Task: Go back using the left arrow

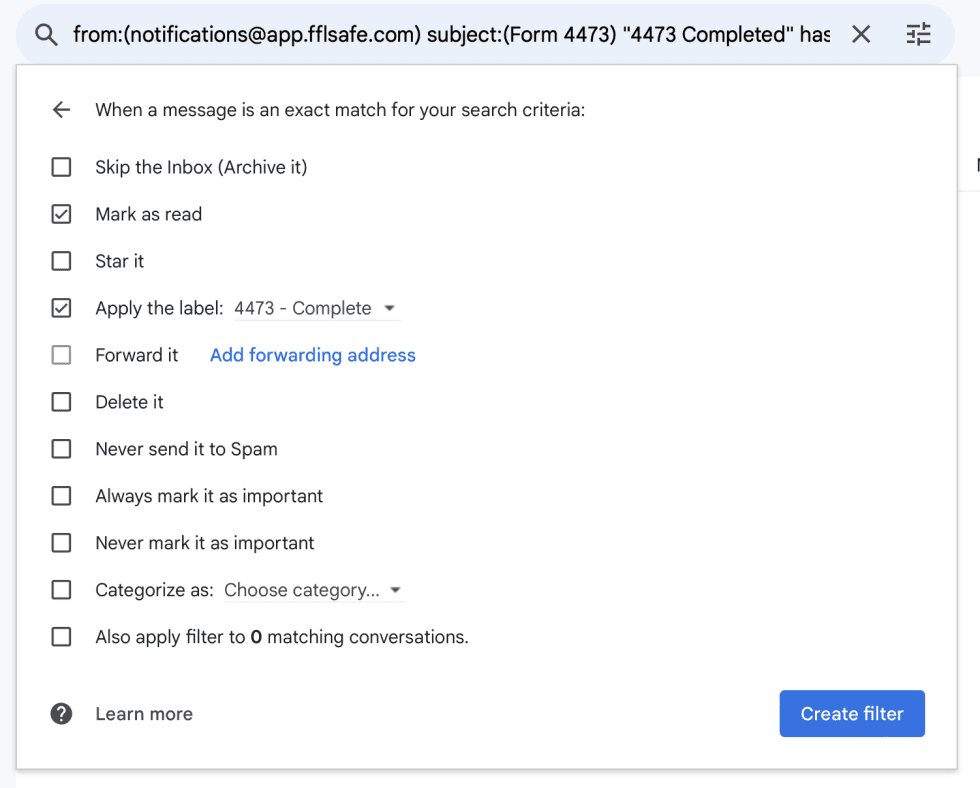Action: [62, 110]
